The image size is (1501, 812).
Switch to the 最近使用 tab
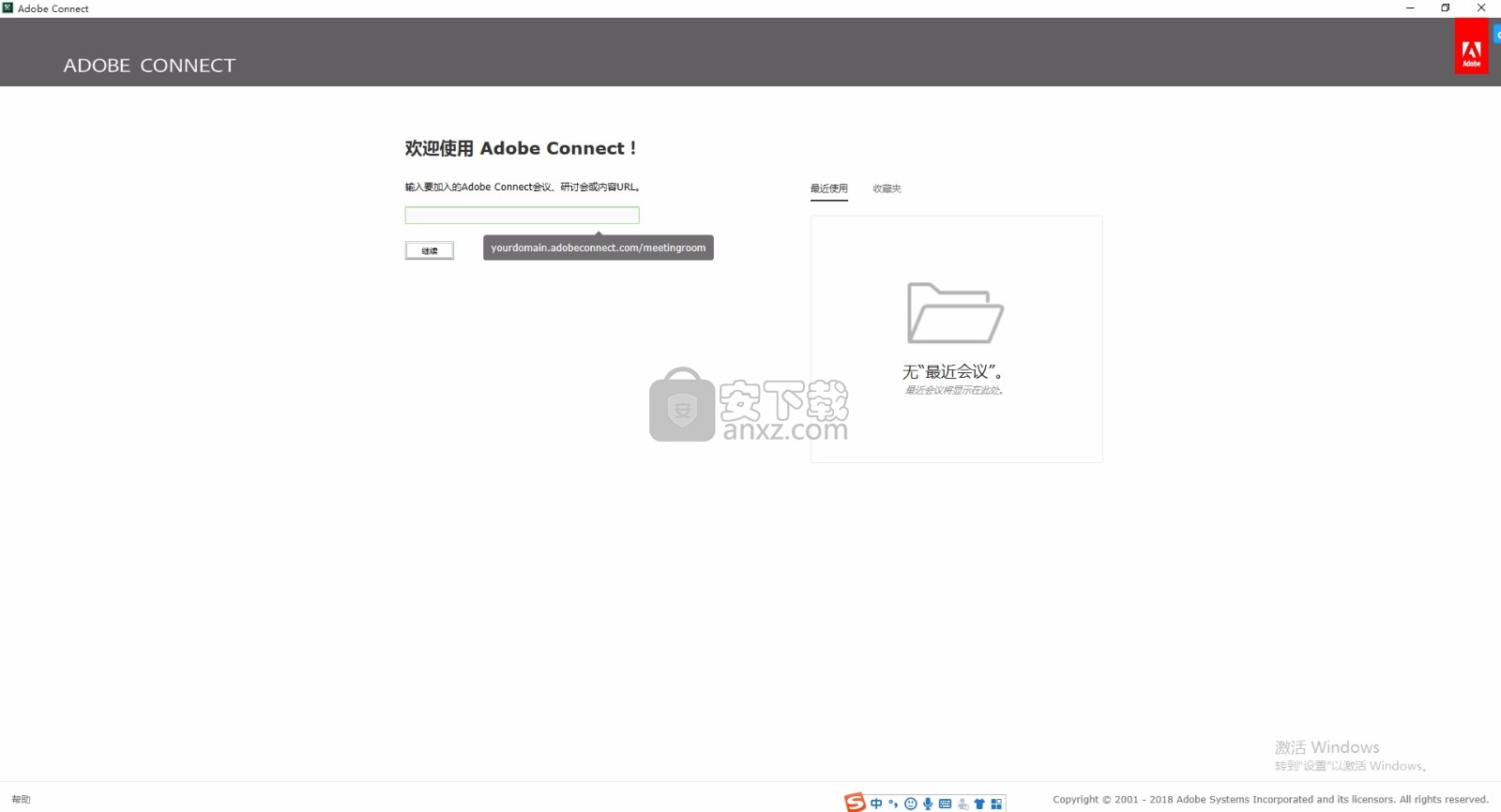[x=828, y=188]
